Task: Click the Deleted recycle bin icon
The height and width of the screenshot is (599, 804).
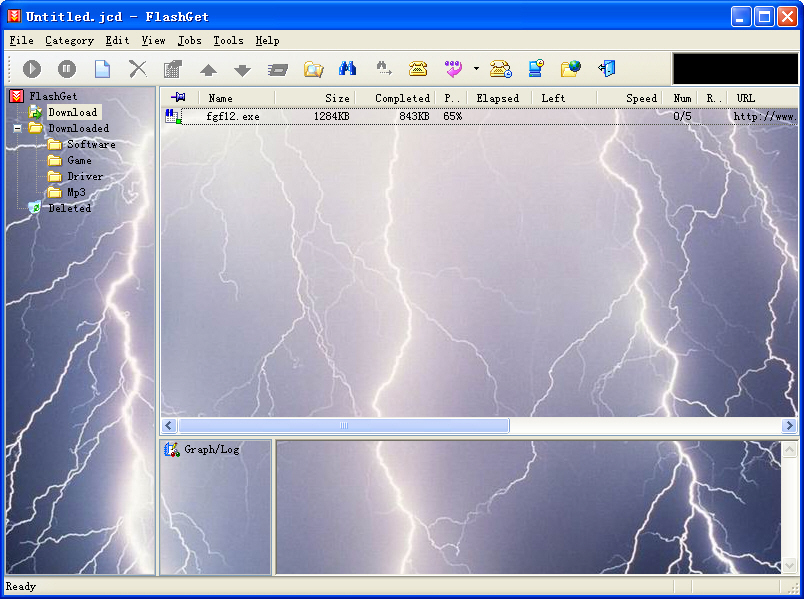Action: [34, 207]
